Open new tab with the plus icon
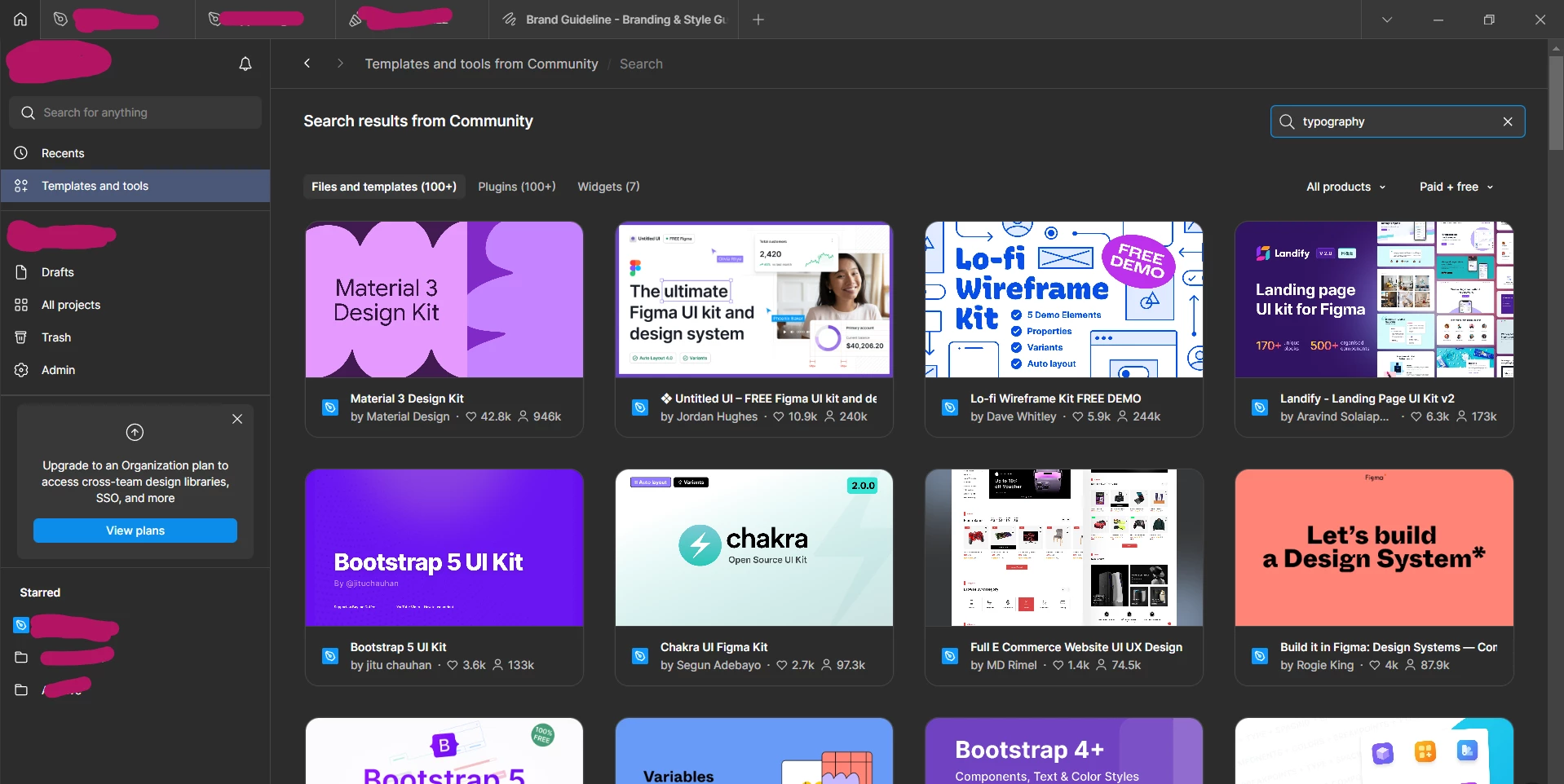1564x784 pixels. click(x=758, y=20)
